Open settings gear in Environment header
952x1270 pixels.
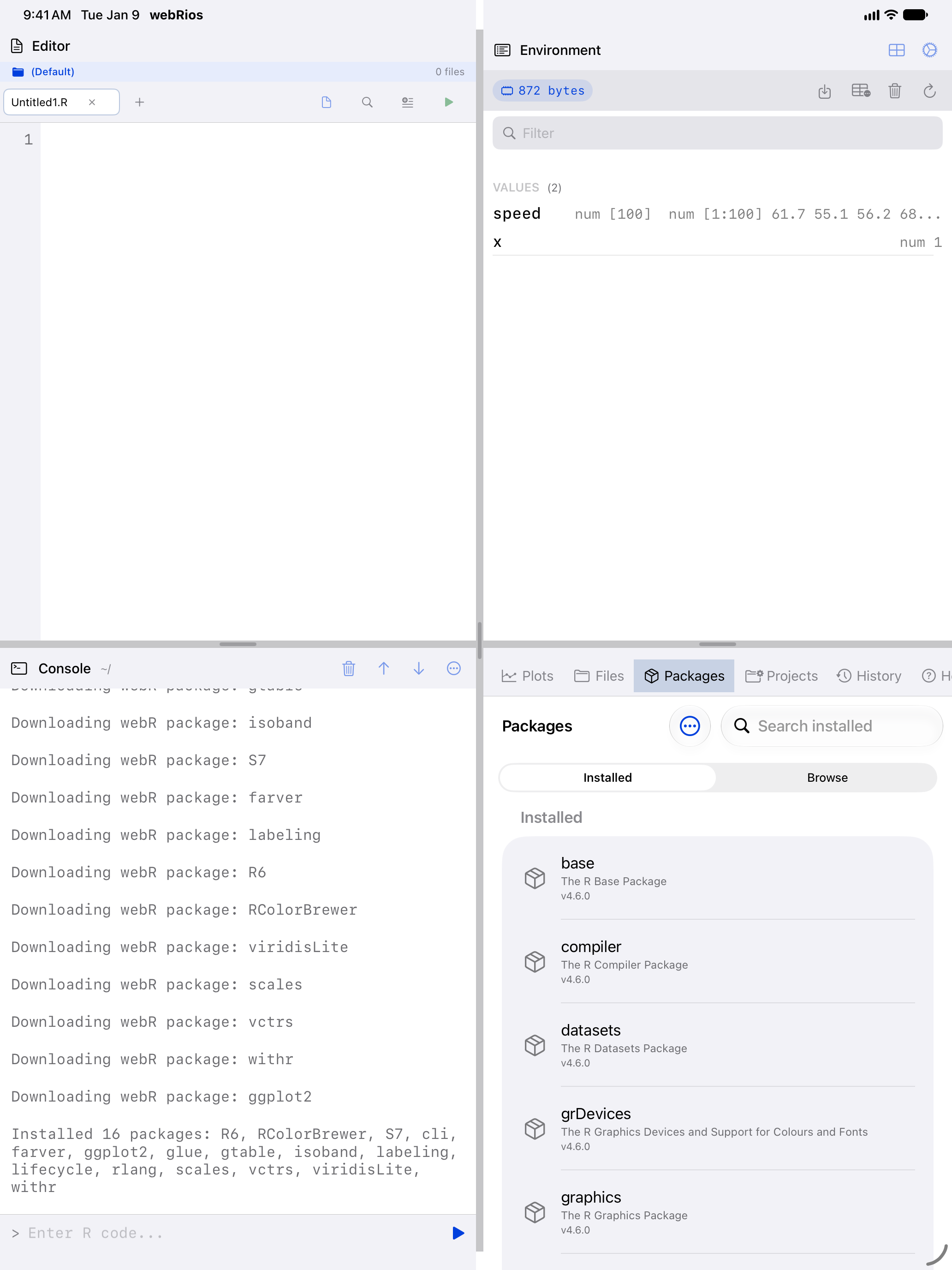(929, 50)
